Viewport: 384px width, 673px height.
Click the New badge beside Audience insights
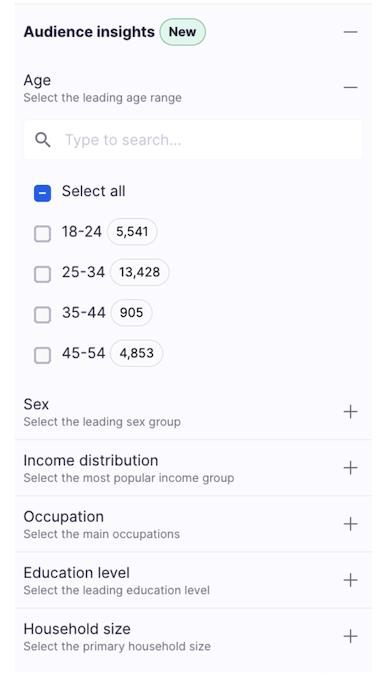tap(182, 32)
